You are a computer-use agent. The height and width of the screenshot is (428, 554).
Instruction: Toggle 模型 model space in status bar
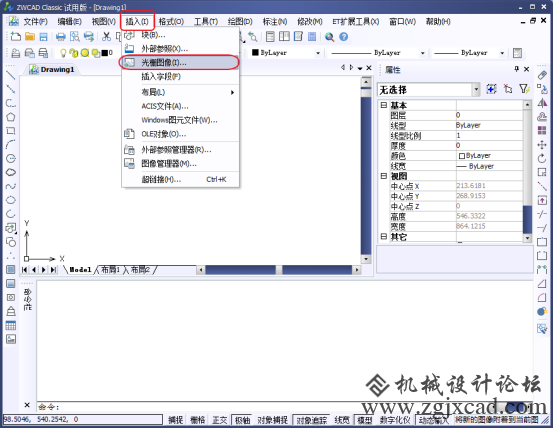[x=365, y=420]
